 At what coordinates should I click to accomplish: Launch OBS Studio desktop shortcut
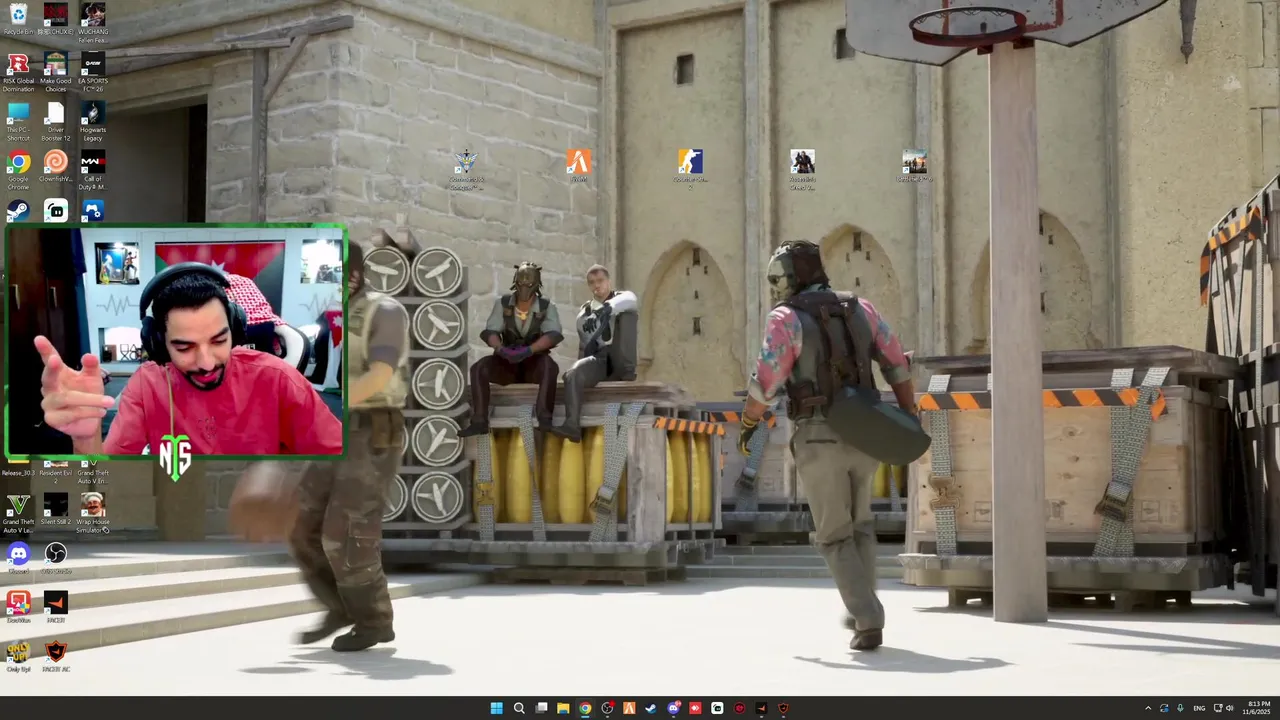[56, 558]
